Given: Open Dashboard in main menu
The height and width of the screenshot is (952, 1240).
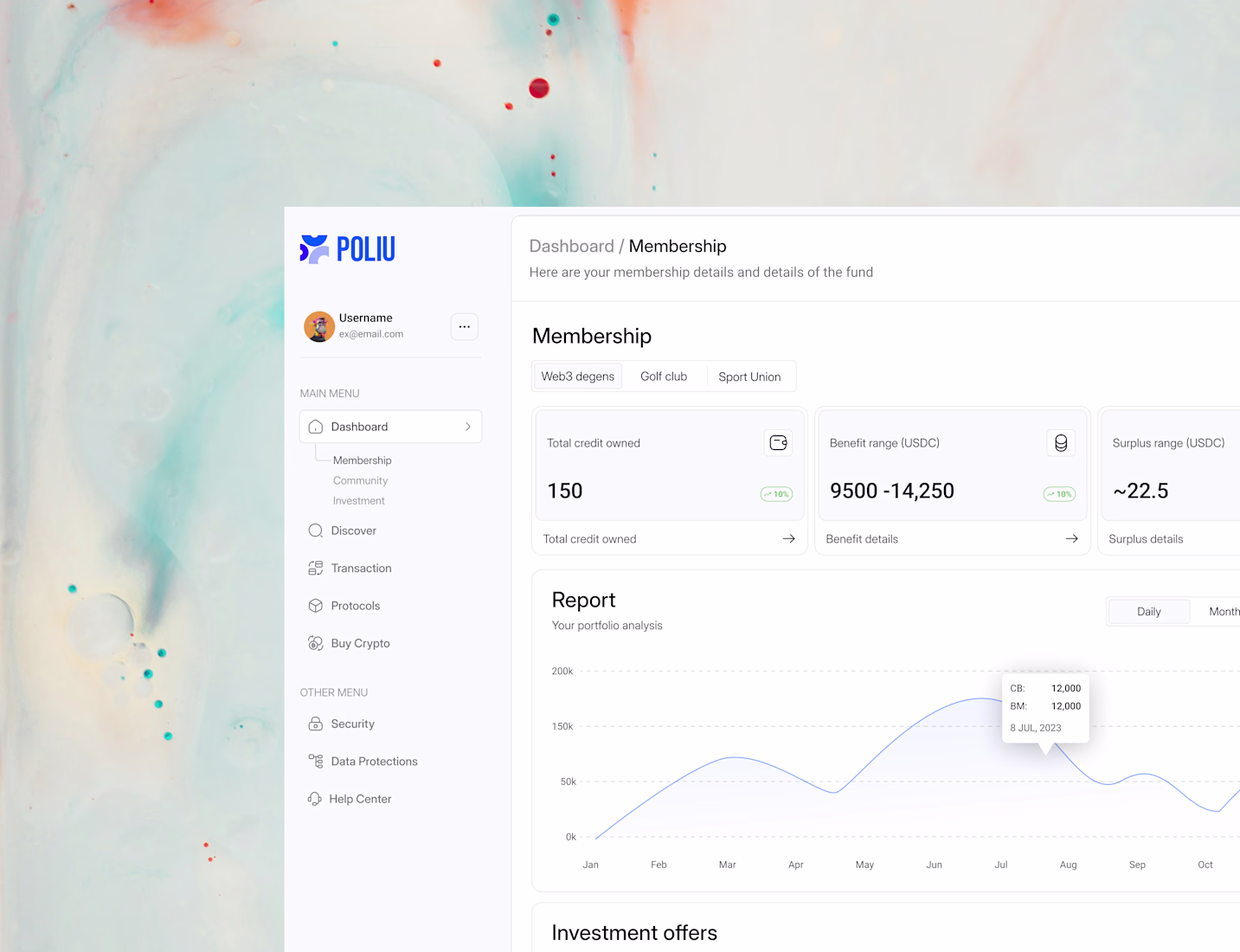Looking at the screenshot, I should pos(391,427).
